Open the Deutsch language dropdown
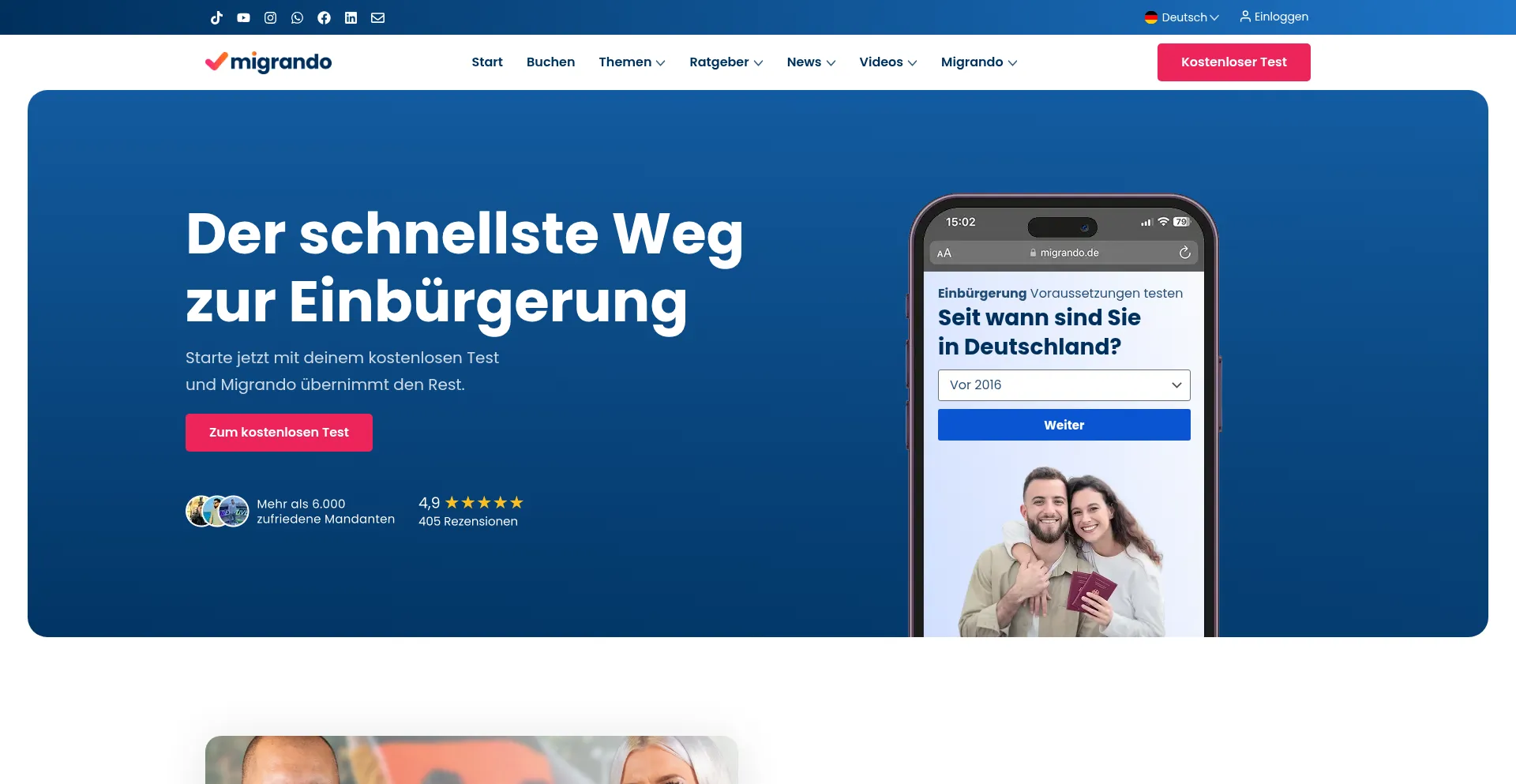This screenshot has height=784, width=1516. coord(1182,17)
